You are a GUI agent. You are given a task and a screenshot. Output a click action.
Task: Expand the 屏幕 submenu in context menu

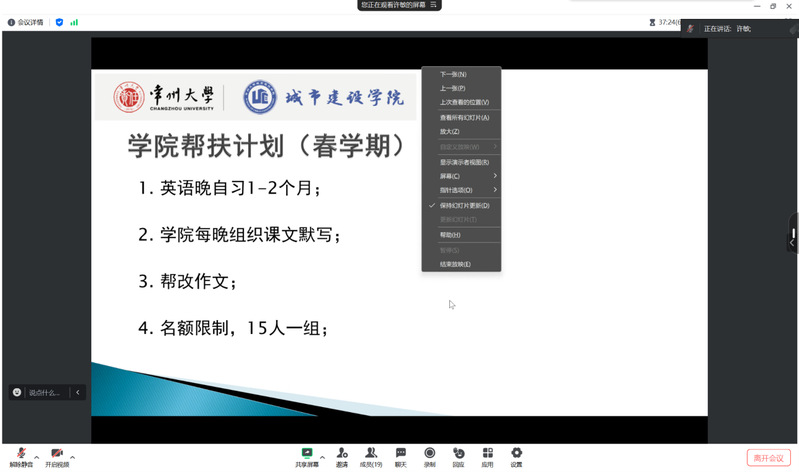(x=461, y=176)
